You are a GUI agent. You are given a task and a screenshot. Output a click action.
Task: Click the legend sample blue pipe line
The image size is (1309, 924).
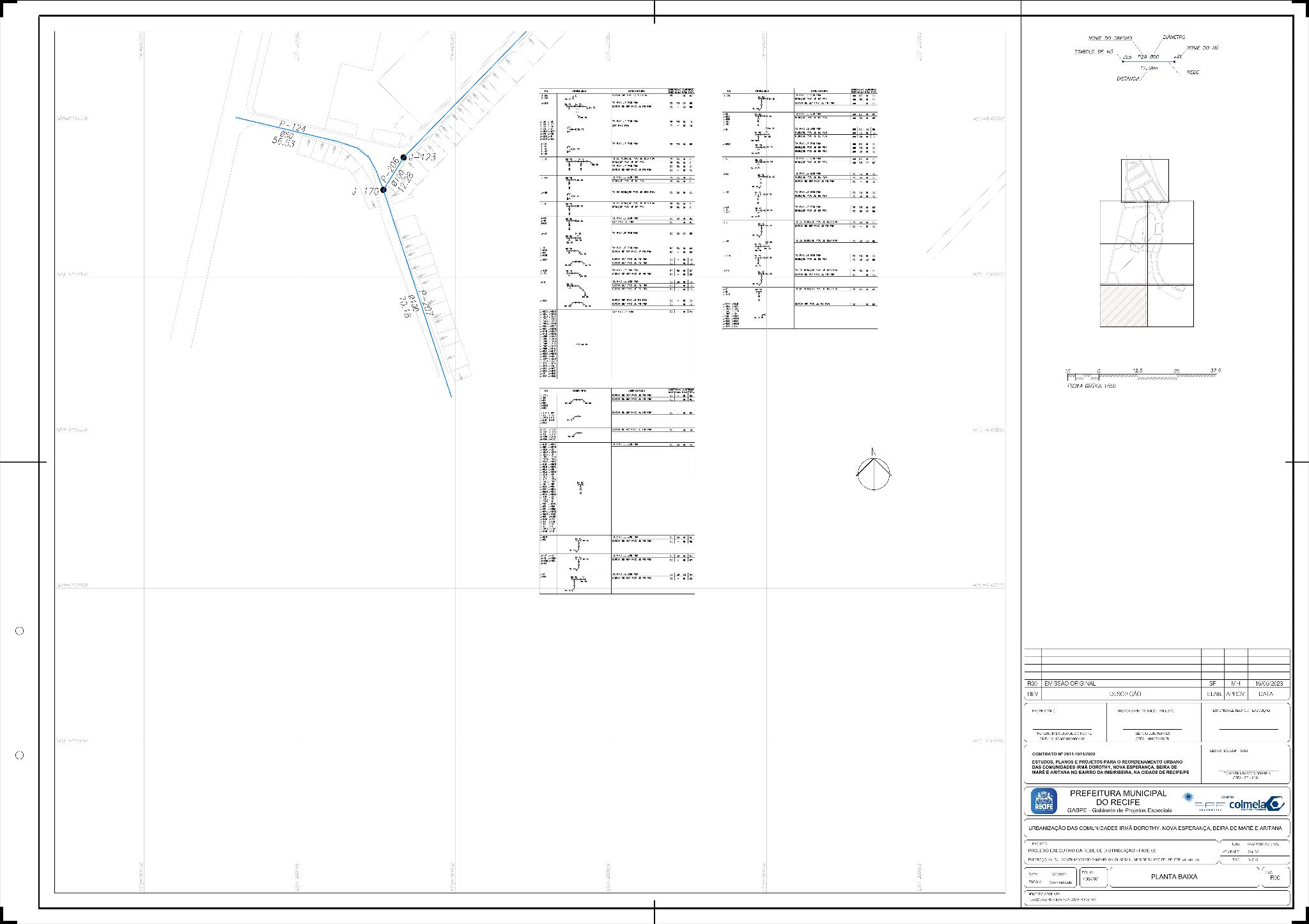(1149, 61)
